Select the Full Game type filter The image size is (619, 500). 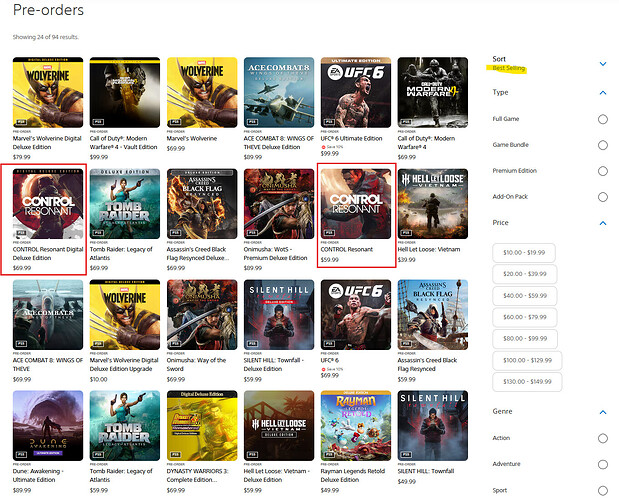602,119
